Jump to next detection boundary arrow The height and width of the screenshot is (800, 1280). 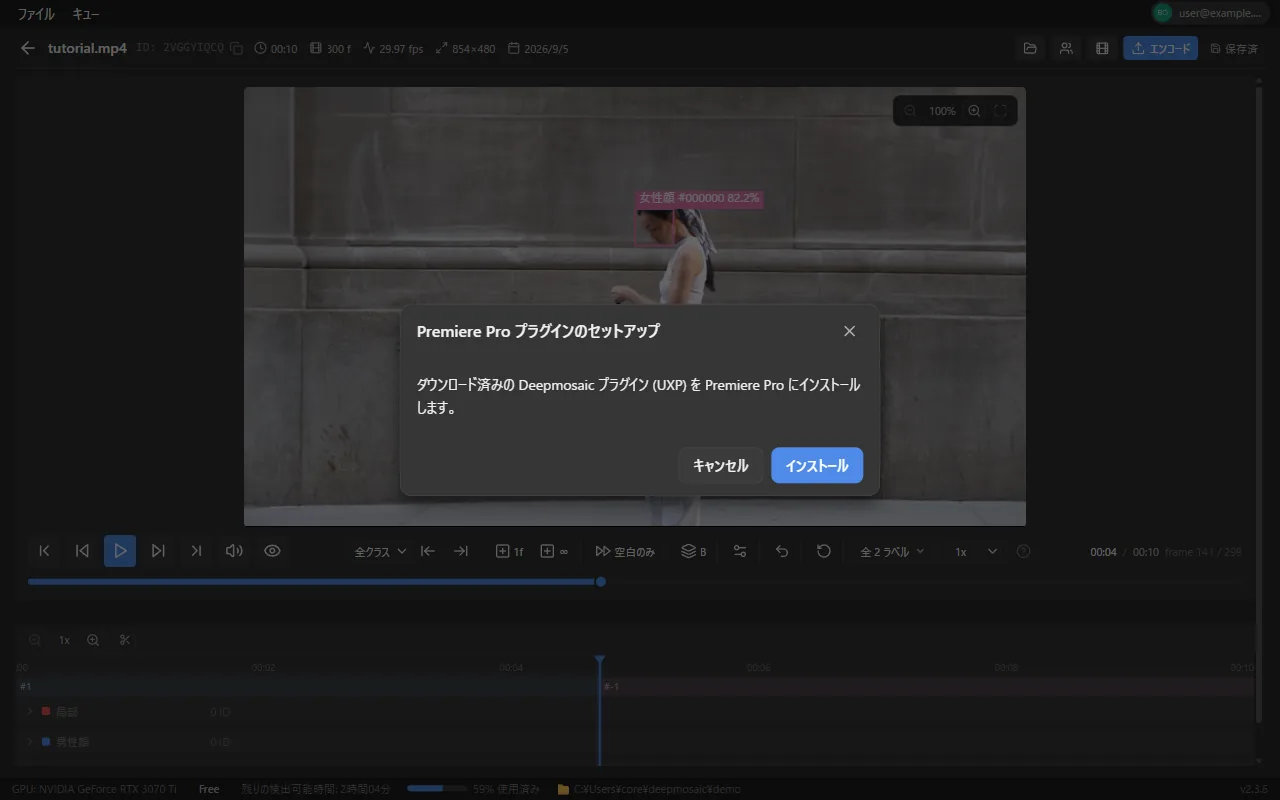coord(461,551)
